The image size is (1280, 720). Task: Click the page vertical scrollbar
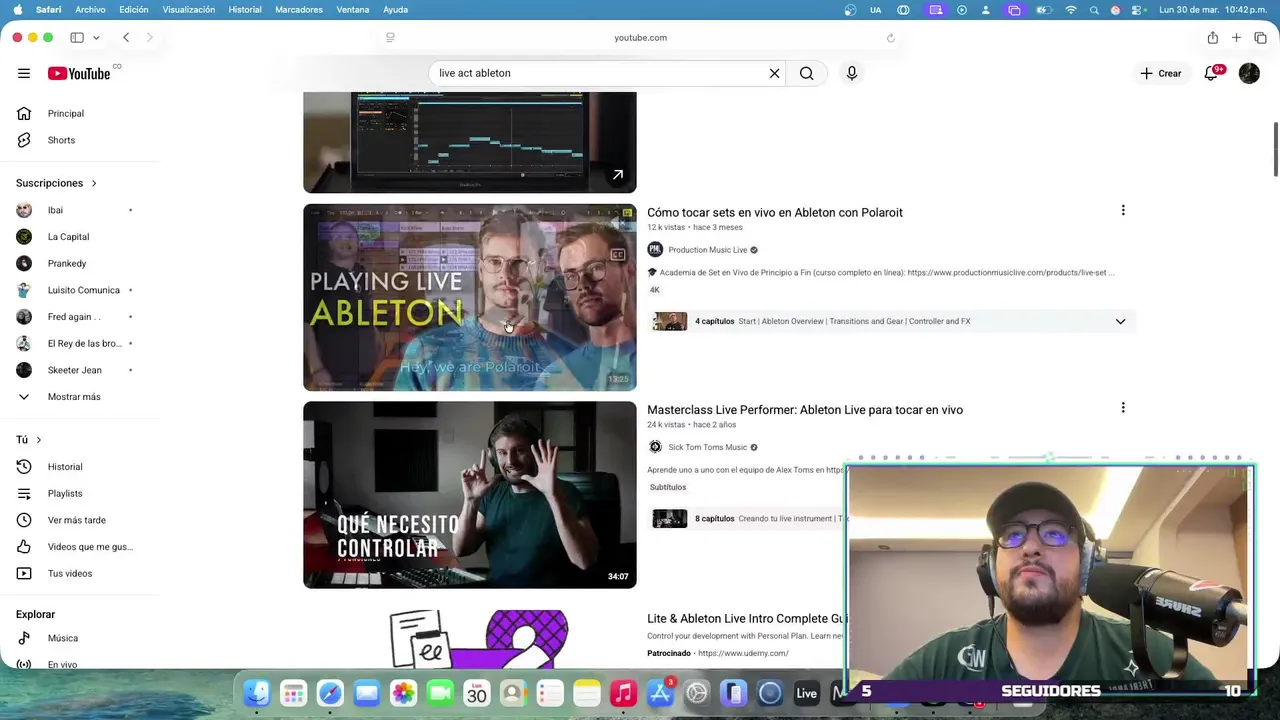point(1275,150)
